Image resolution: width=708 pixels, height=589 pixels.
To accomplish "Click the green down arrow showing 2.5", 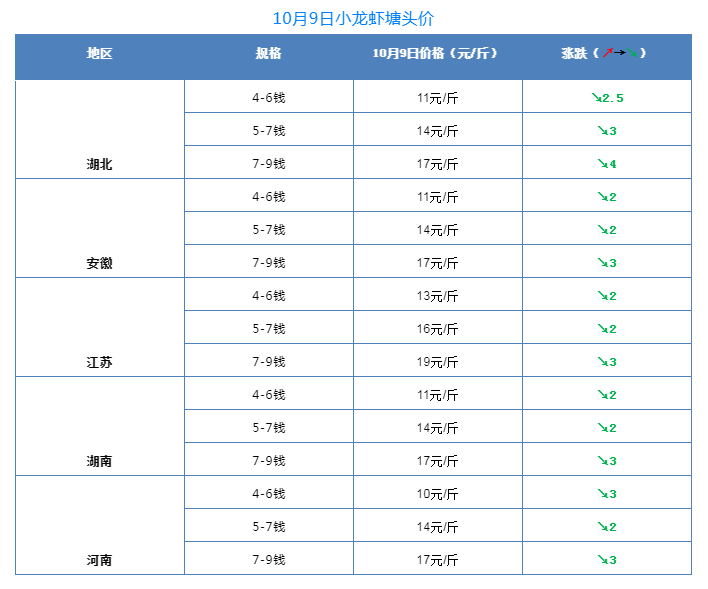I will point(595,98).
